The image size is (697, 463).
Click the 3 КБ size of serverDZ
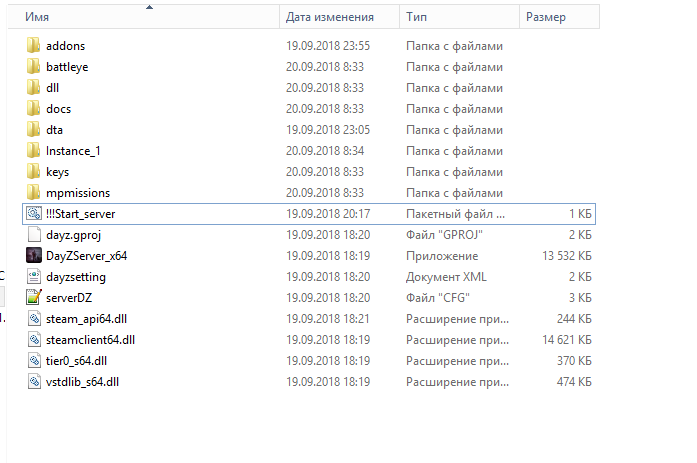(580, 298)
